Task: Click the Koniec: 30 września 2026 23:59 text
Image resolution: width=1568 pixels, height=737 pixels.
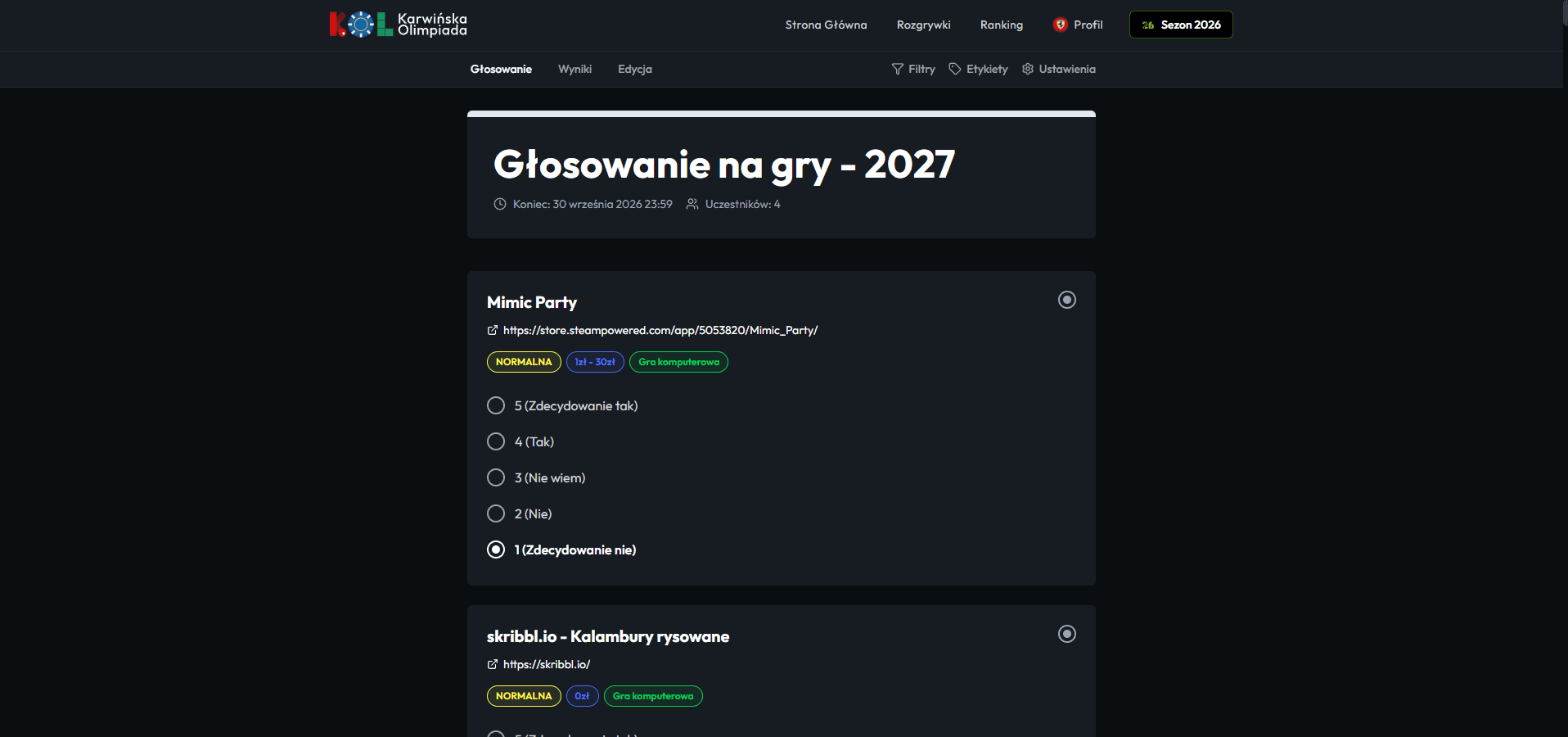Action: click(593, 204)
